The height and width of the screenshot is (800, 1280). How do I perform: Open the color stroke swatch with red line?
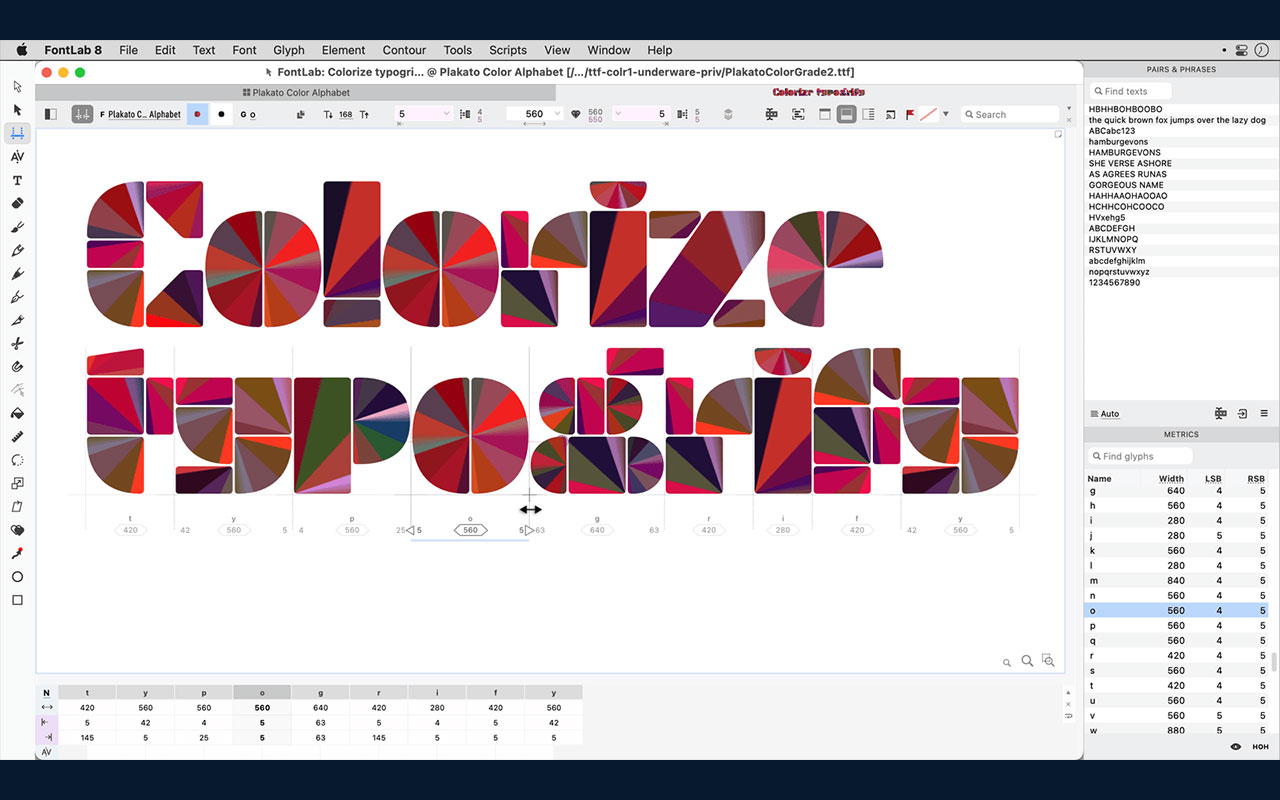click(x=929, y=114)
